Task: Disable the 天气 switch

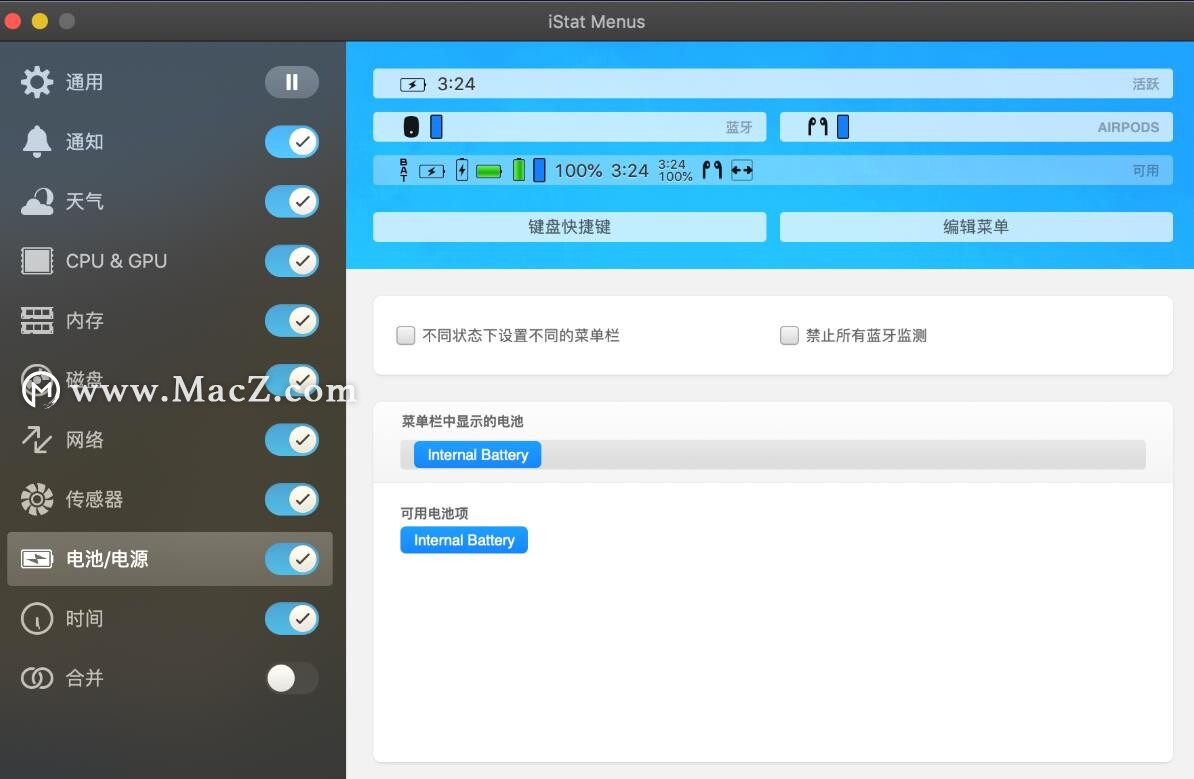Action: point(292,201)
